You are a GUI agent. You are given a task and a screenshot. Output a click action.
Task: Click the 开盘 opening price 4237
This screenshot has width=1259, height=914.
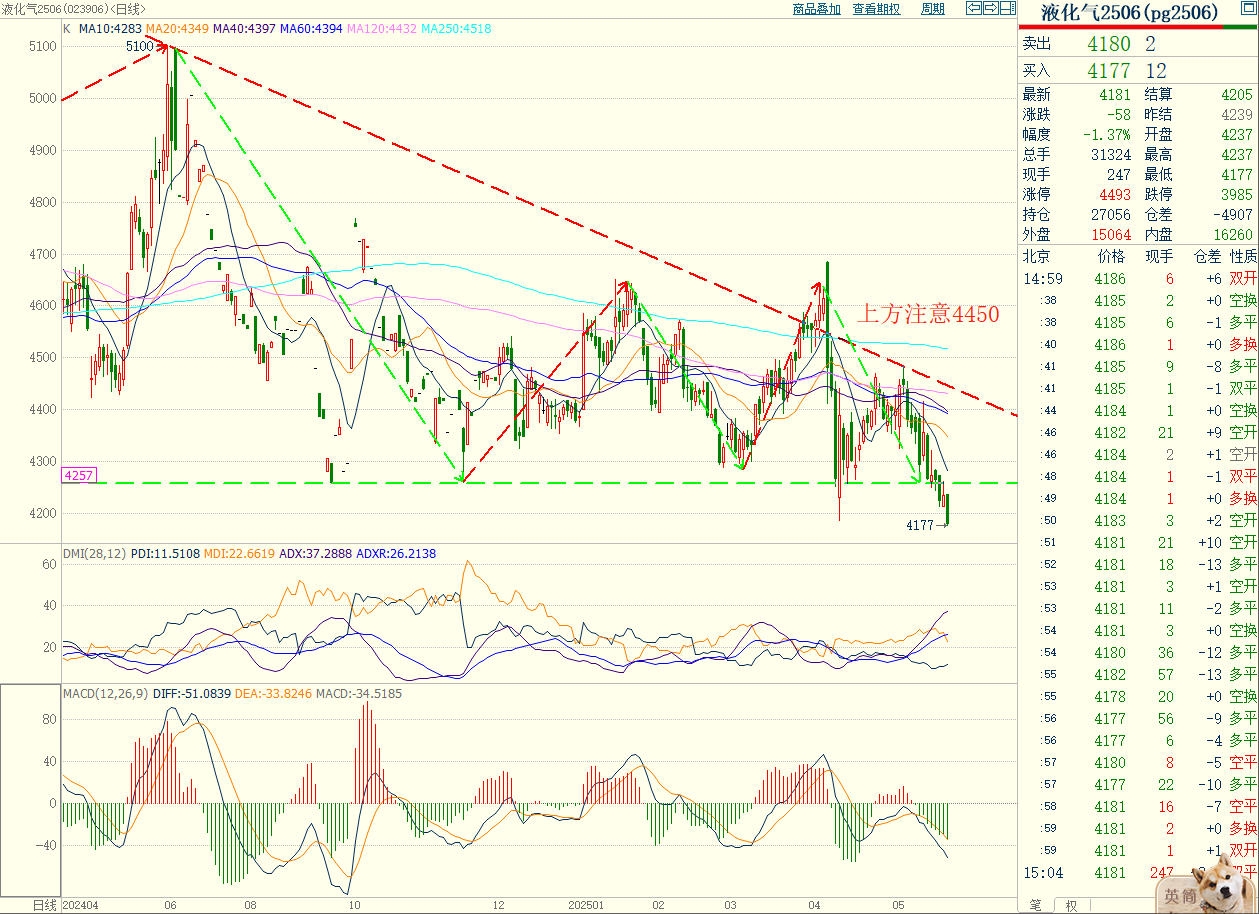(x=1236, y=135)
